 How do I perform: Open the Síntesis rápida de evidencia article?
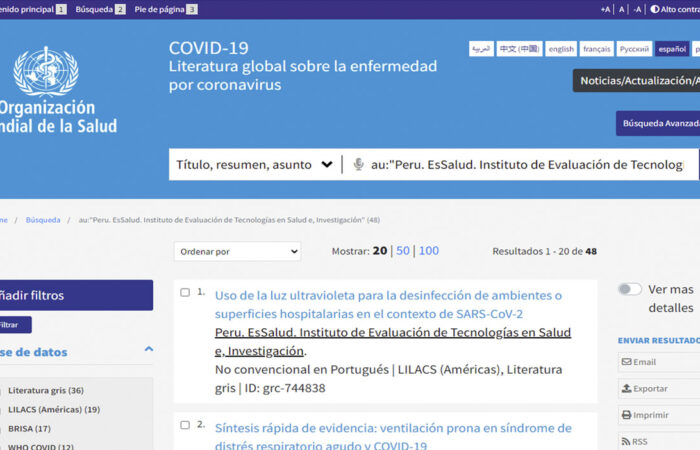click(393, 436)
